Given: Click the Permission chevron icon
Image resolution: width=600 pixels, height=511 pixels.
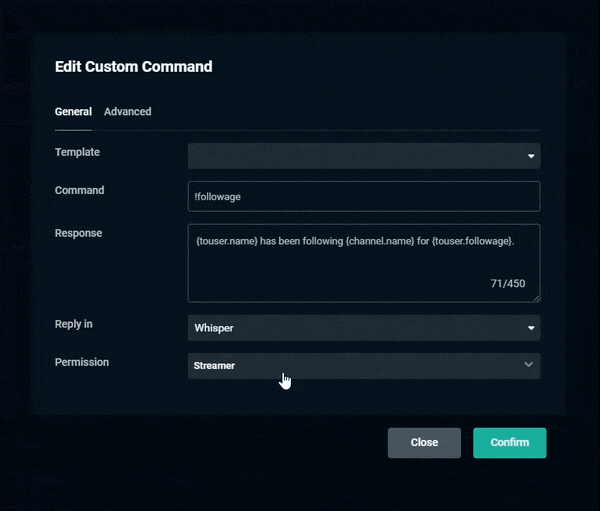Looking at the screenshot, I should [x=528, y=364].
